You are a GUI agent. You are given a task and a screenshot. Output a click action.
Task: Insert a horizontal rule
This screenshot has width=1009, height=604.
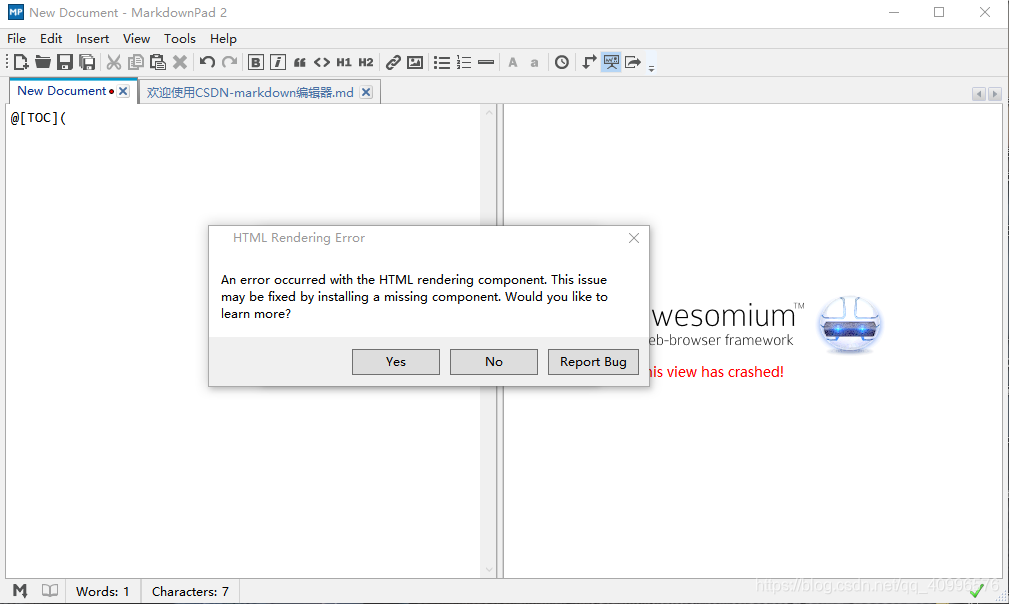[x=486, y=62]
